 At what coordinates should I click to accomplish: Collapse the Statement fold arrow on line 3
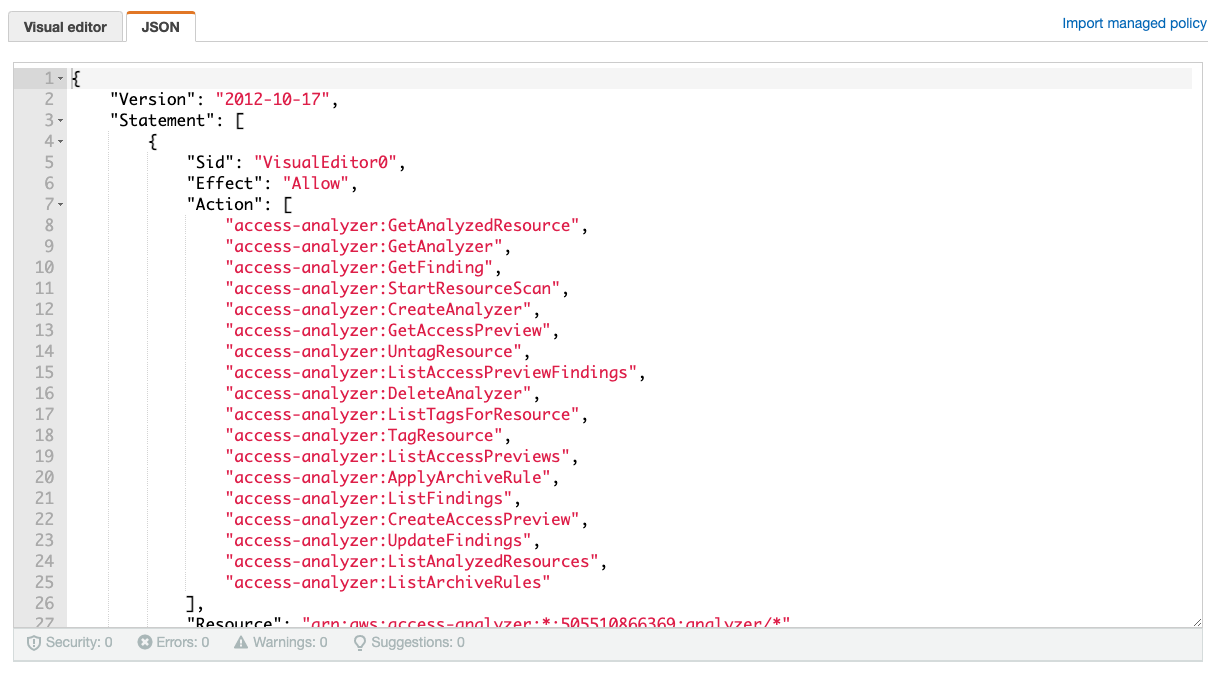click(x=61, y=120)
